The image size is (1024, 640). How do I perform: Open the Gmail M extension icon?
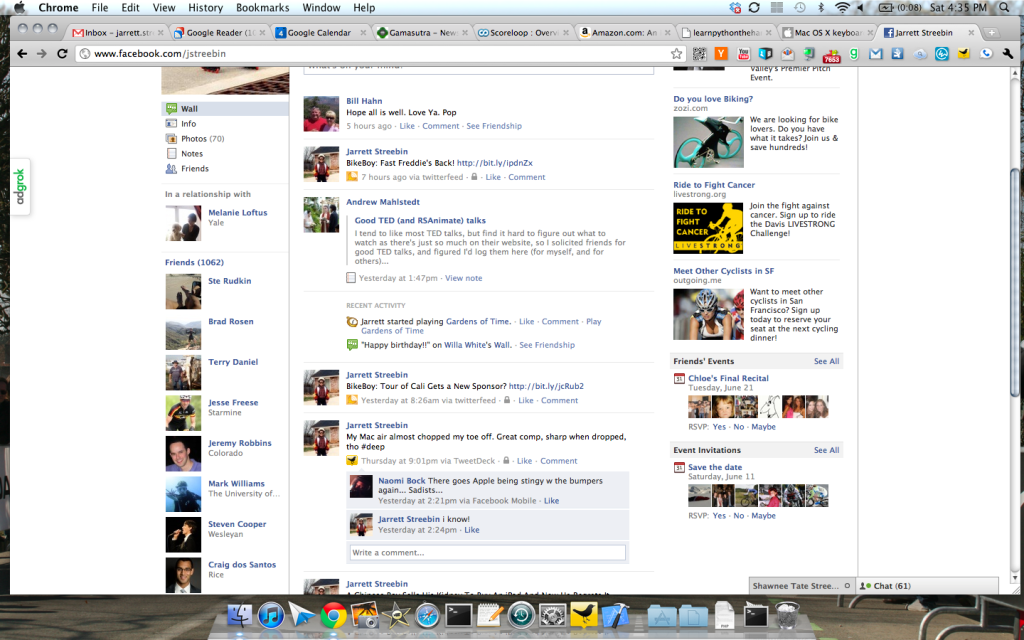[x=876, y=54]
